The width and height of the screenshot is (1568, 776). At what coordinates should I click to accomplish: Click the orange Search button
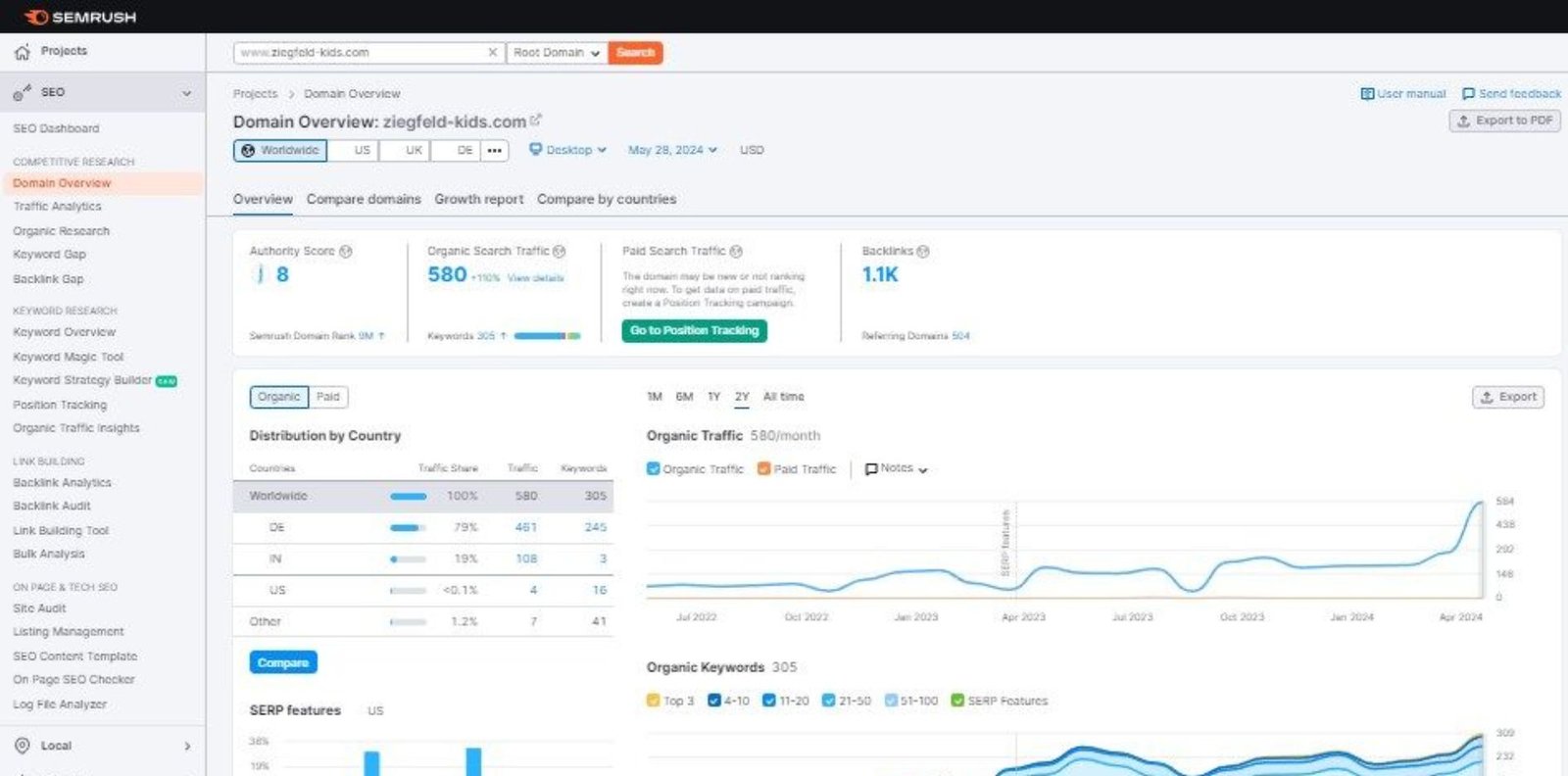(x=635, y=53)
